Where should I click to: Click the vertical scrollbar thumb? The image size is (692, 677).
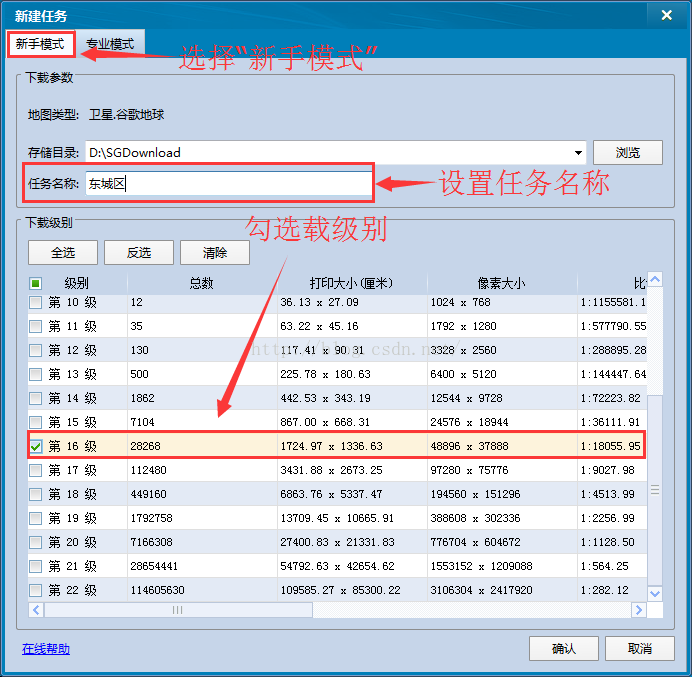(x=655, y=490)
